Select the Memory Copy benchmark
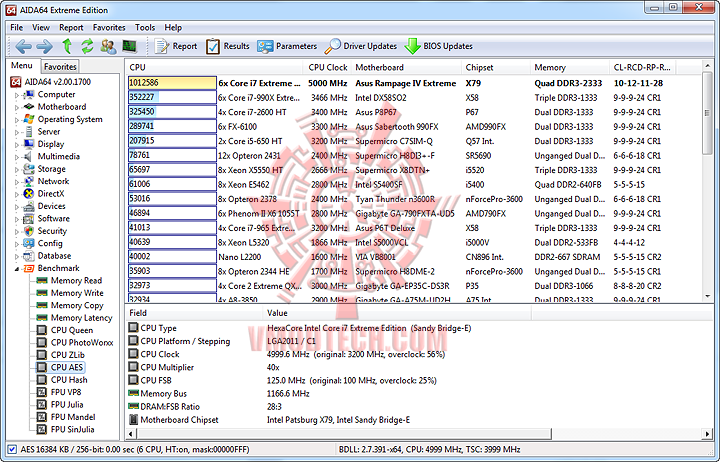This screenshot has height=462, width=720. [x=70, y=305]
